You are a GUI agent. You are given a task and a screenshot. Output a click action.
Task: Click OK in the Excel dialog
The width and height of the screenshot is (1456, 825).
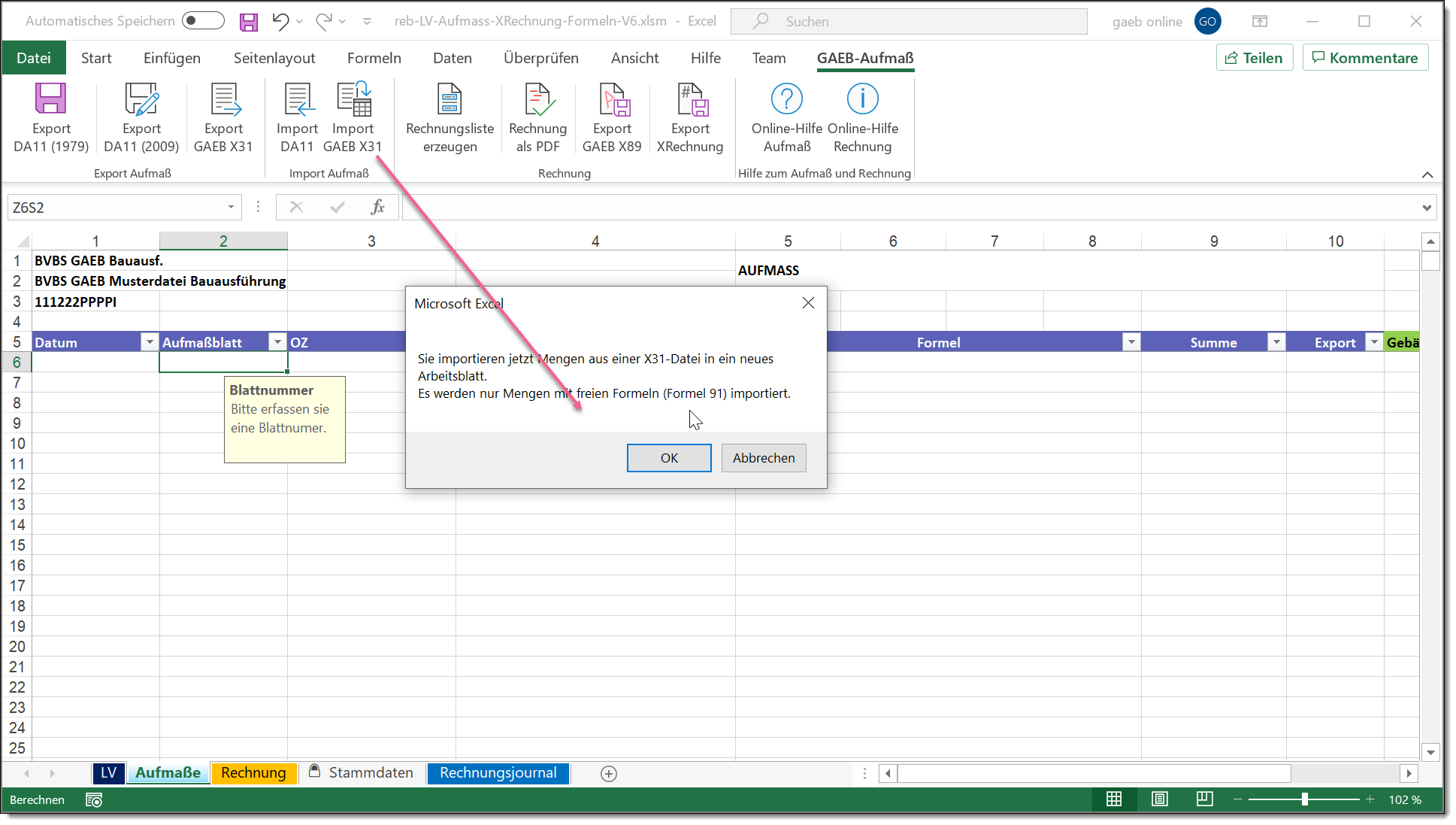pyautogui.click(x=669, y=458)
